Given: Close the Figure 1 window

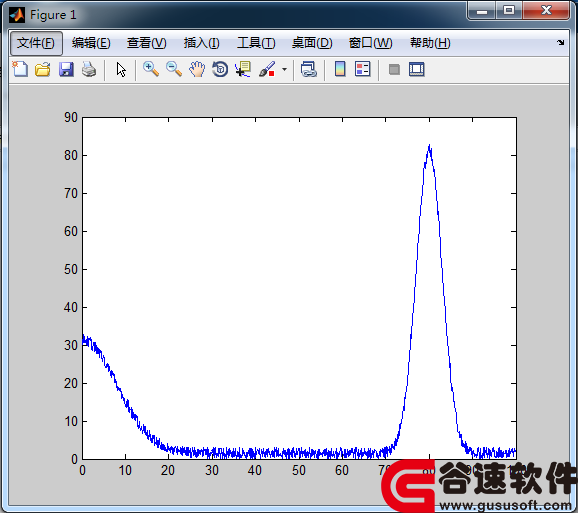Looking at the screenshot, I should pos(546,10).
